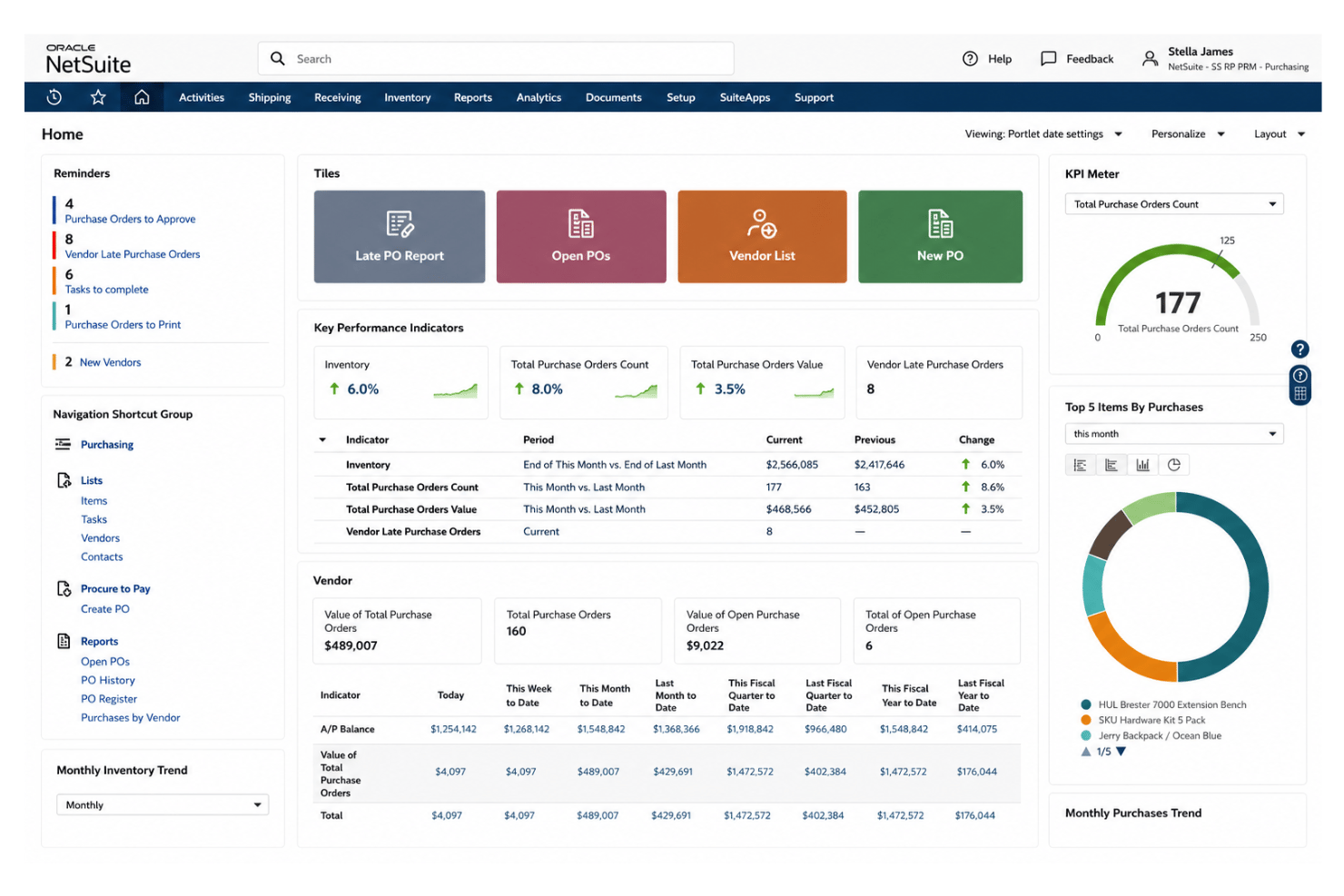Open the KPI Meter Total Purchase Orders Count dropdown
Image resolution: width=1344 pixels, height=896 pixels.
pos(1174,204)
